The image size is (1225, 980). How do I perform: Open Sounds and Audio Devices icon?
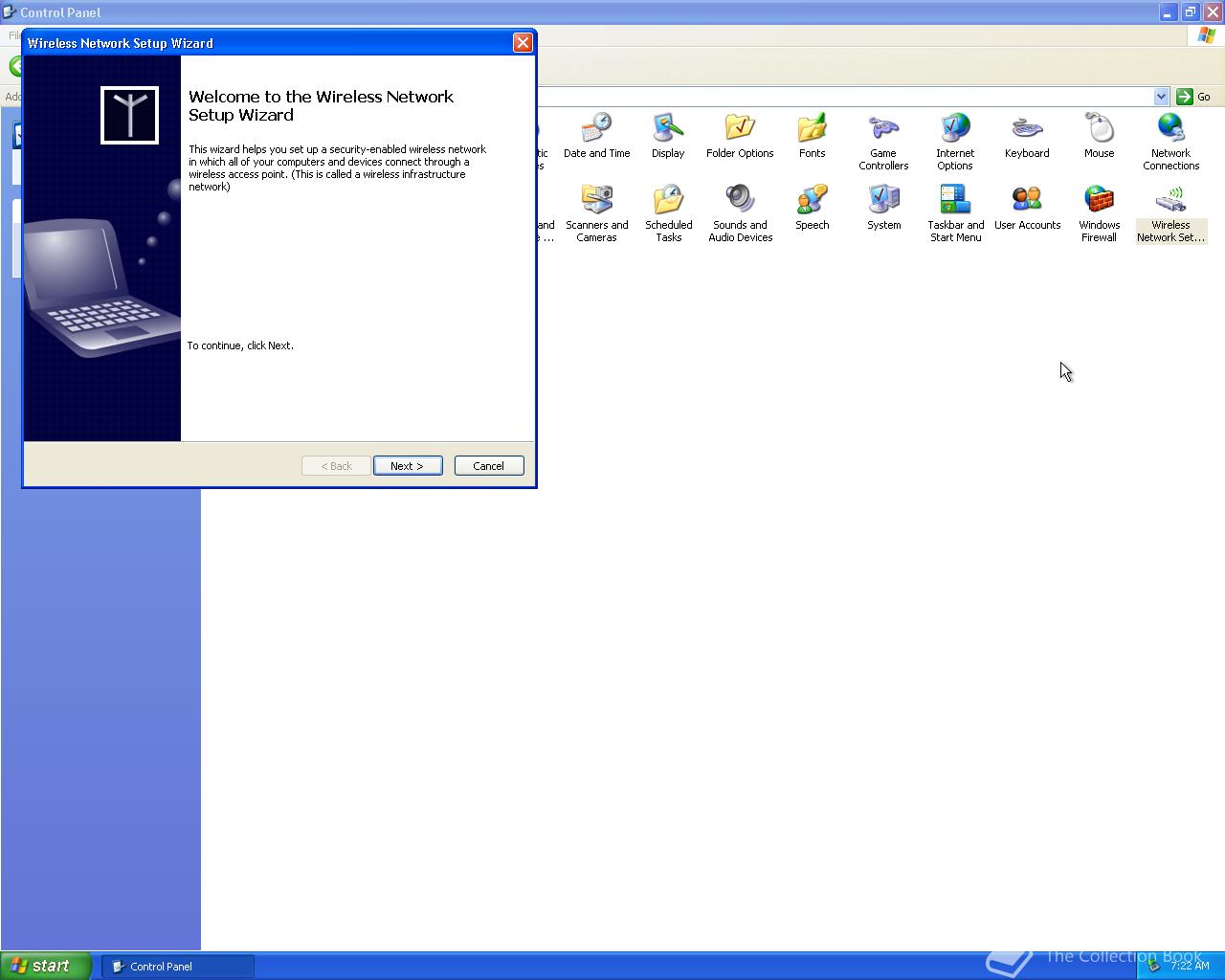click(740, 213)
